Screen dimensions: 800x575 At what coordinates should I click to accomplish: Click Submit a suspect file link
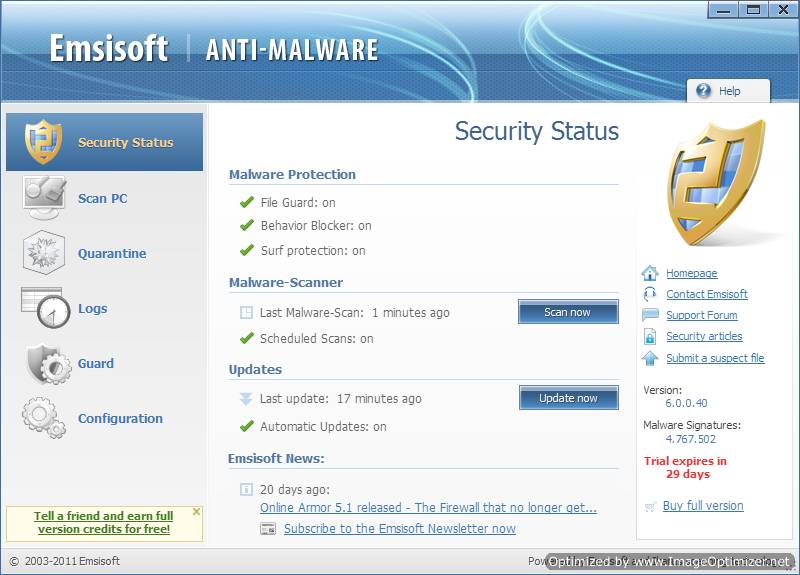(x=715, y=358)
